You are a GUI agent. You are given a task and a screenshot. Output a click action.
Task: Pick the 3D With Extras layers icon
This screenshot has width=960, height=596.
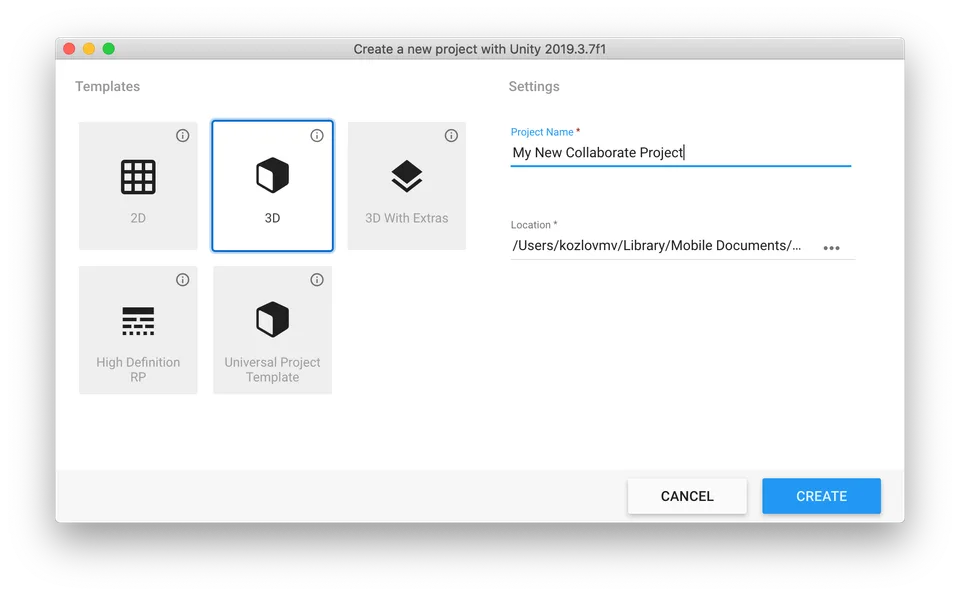point(406,177)
